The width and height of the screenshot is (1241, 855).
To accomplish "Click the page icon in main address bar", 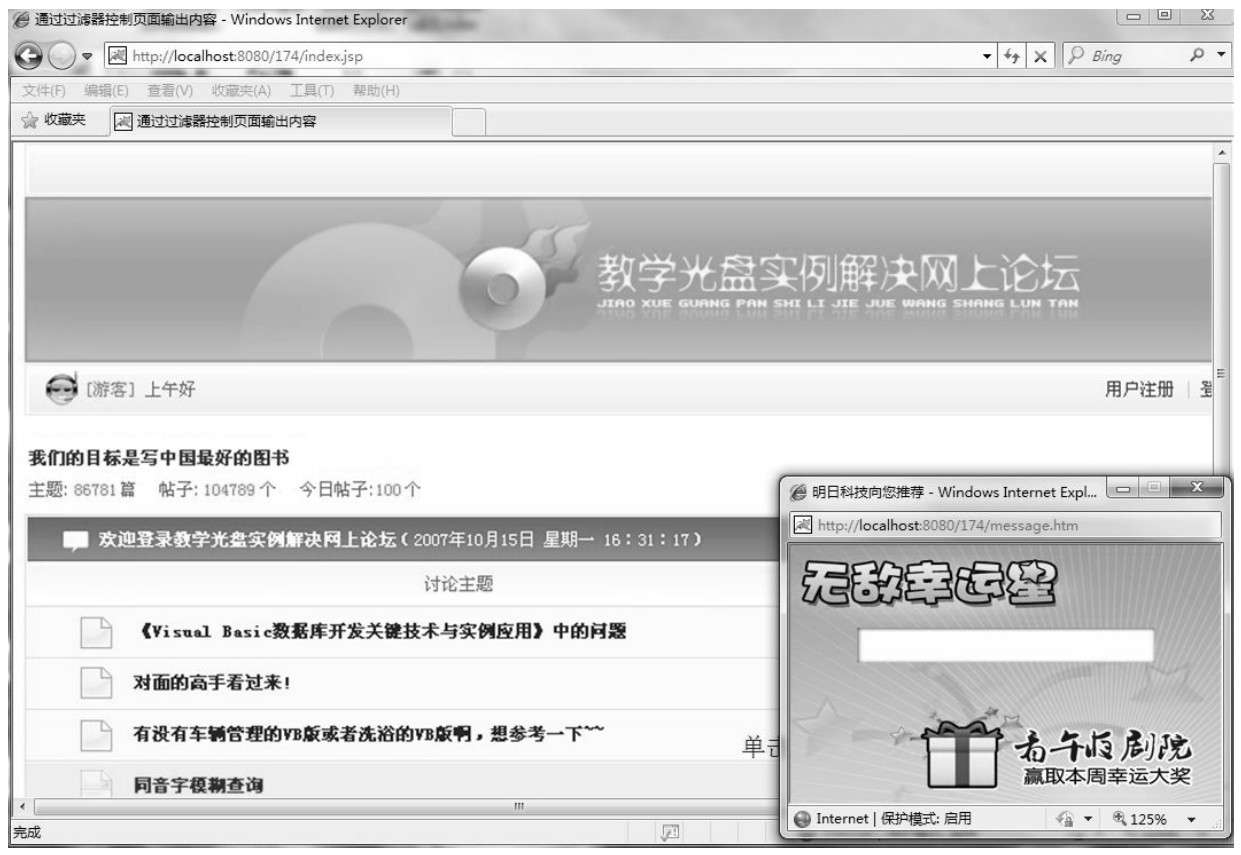I will pyautogui.click(x=117, y=56).
